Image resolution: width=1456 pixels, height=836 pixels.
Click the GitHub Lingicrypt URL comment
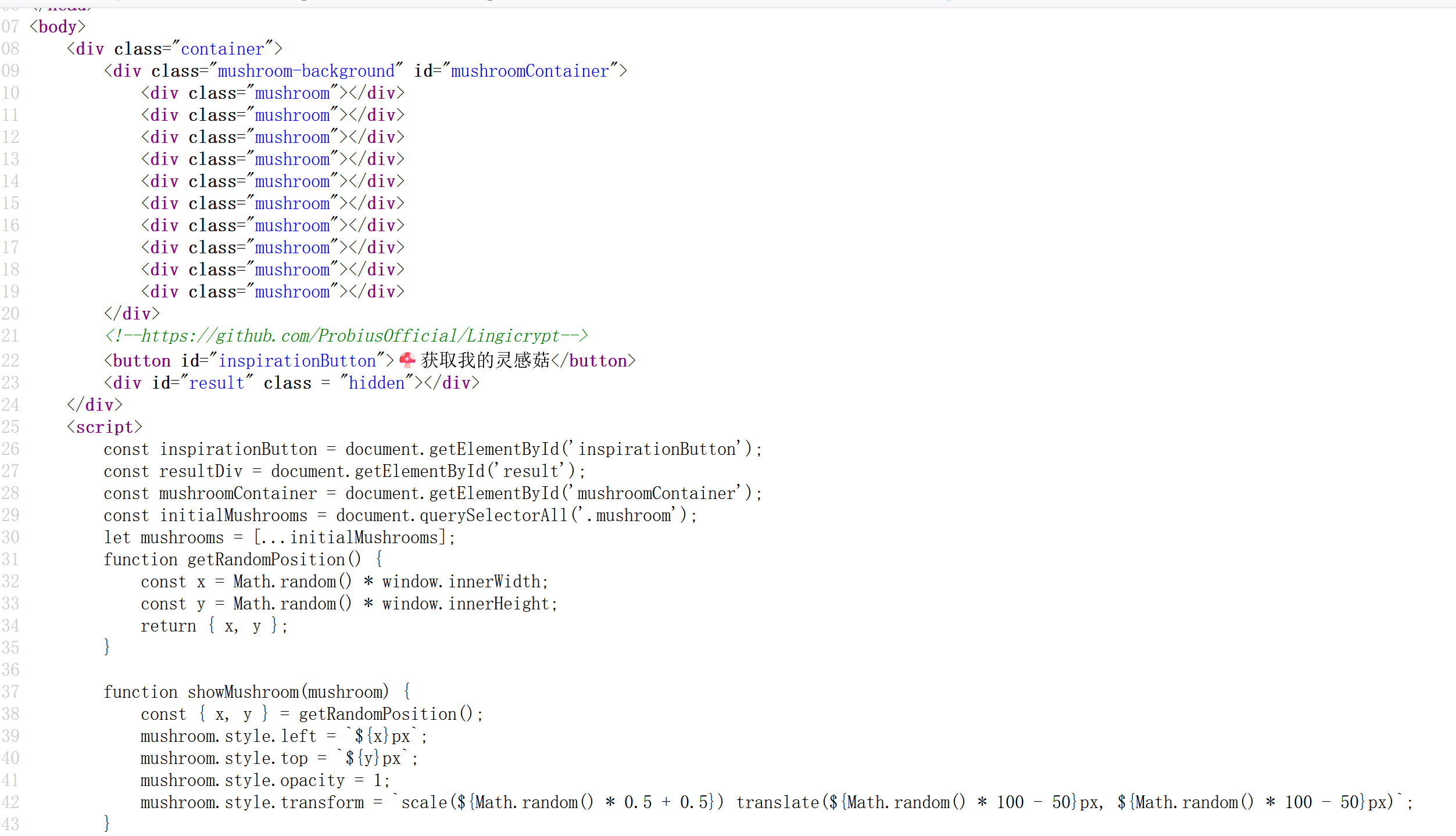point(346,336)
